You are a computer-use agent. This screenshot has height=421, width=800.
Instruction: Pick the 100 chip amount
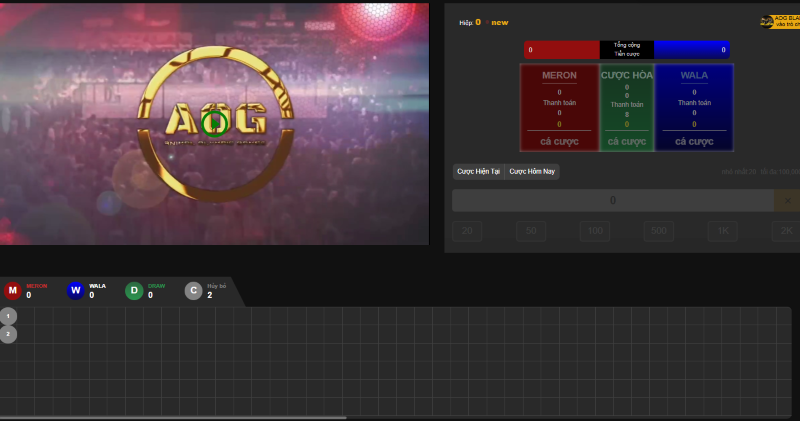(595, 232)
